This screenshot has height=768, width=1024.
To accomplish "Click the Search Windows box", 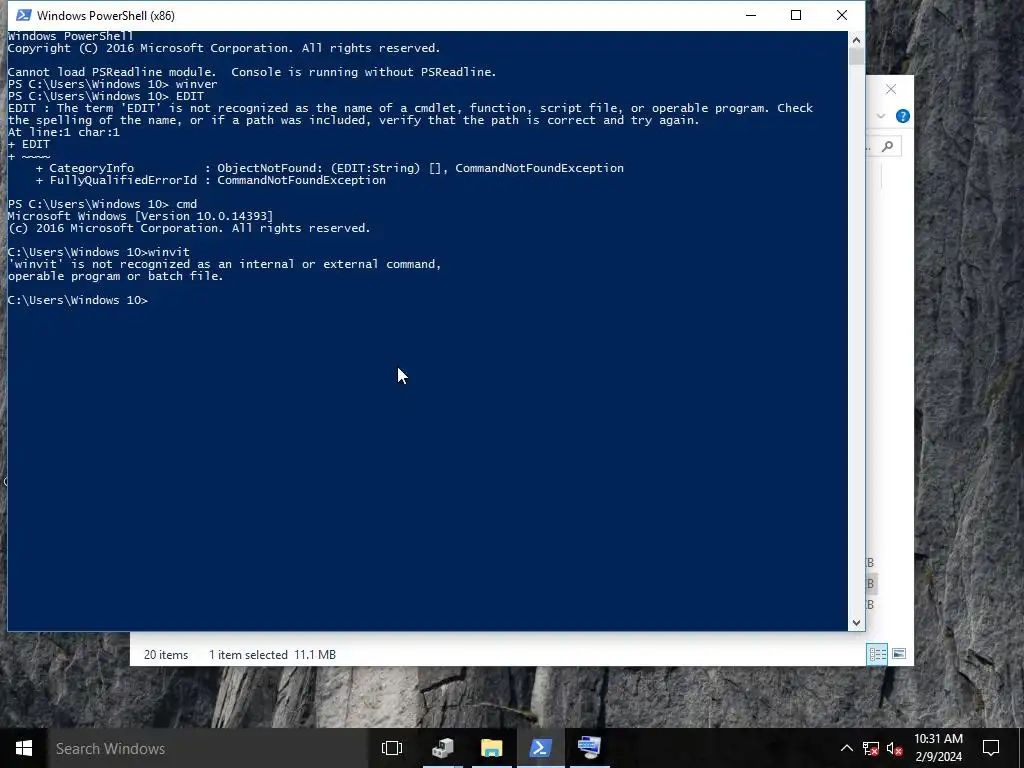I will [206, 748].
